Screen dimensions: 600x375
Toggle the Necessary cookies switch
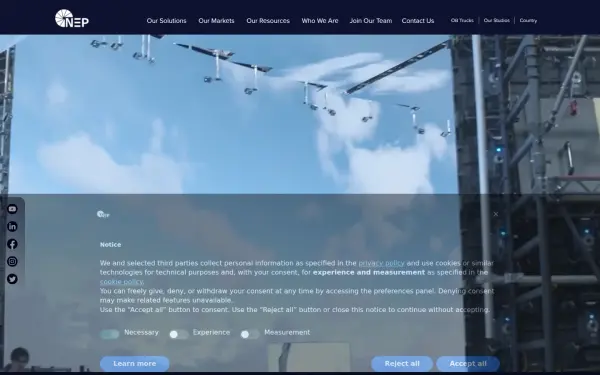109,334
